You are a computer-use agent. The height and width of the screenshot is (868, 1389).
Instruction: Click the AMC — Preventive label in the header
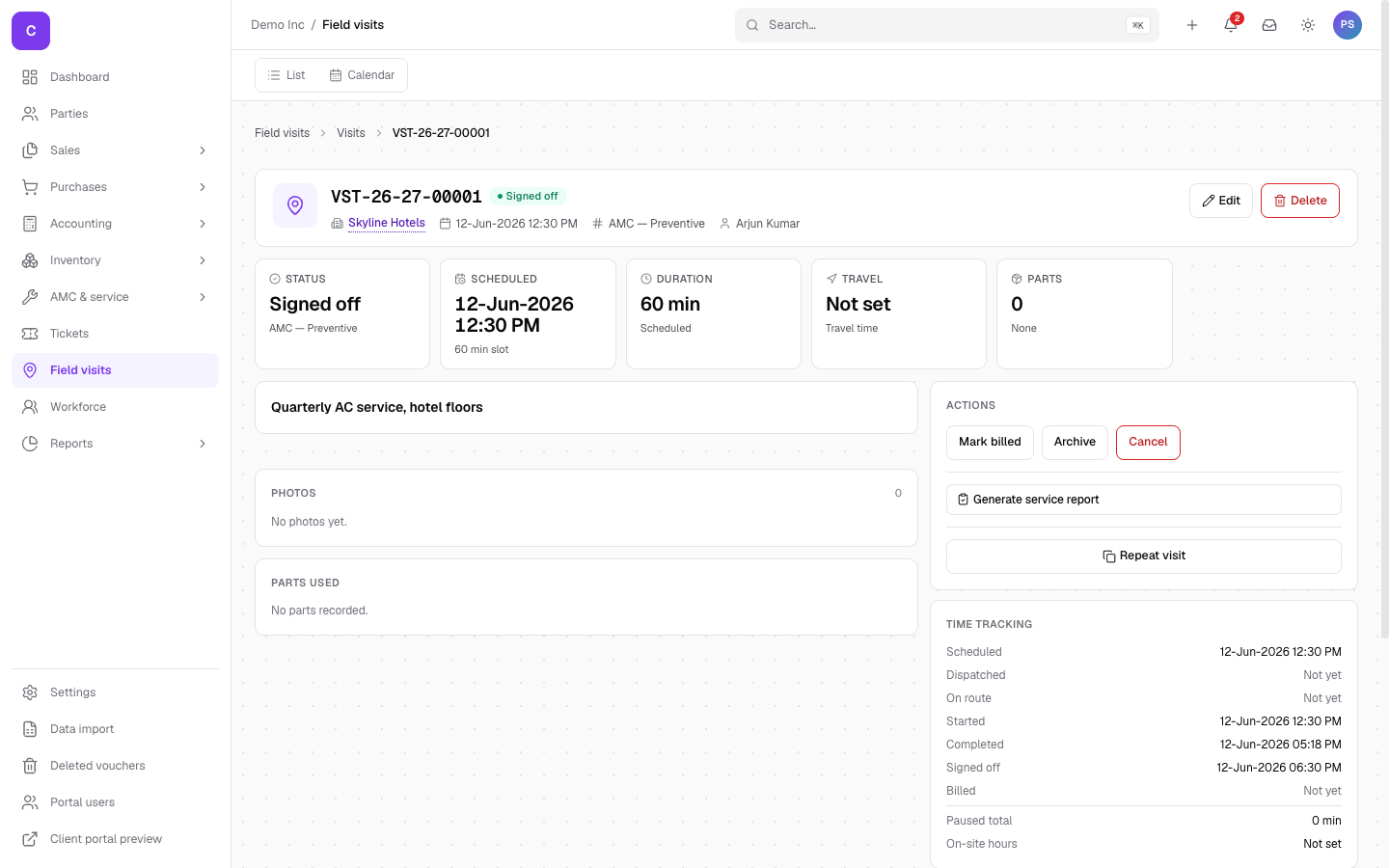click(657, 224)
